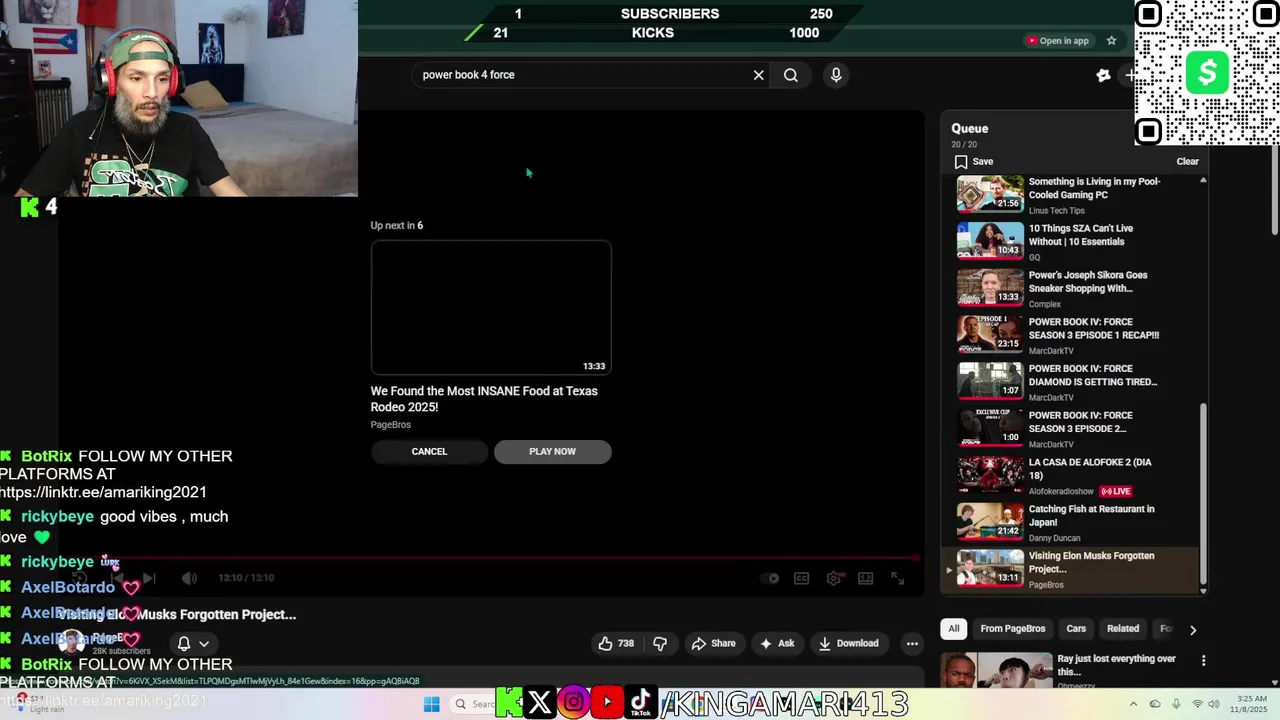Skip to the next video
This screenshot has height=720, width=1280.
(148, 578)
